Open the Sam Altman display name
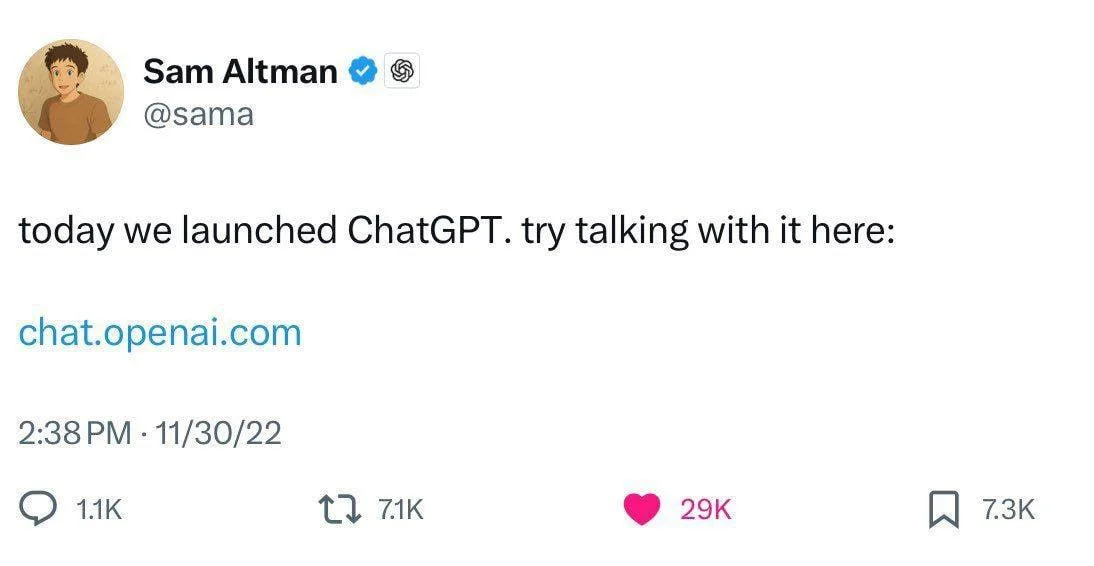The image size is (1094, 566). coord(240,71)
